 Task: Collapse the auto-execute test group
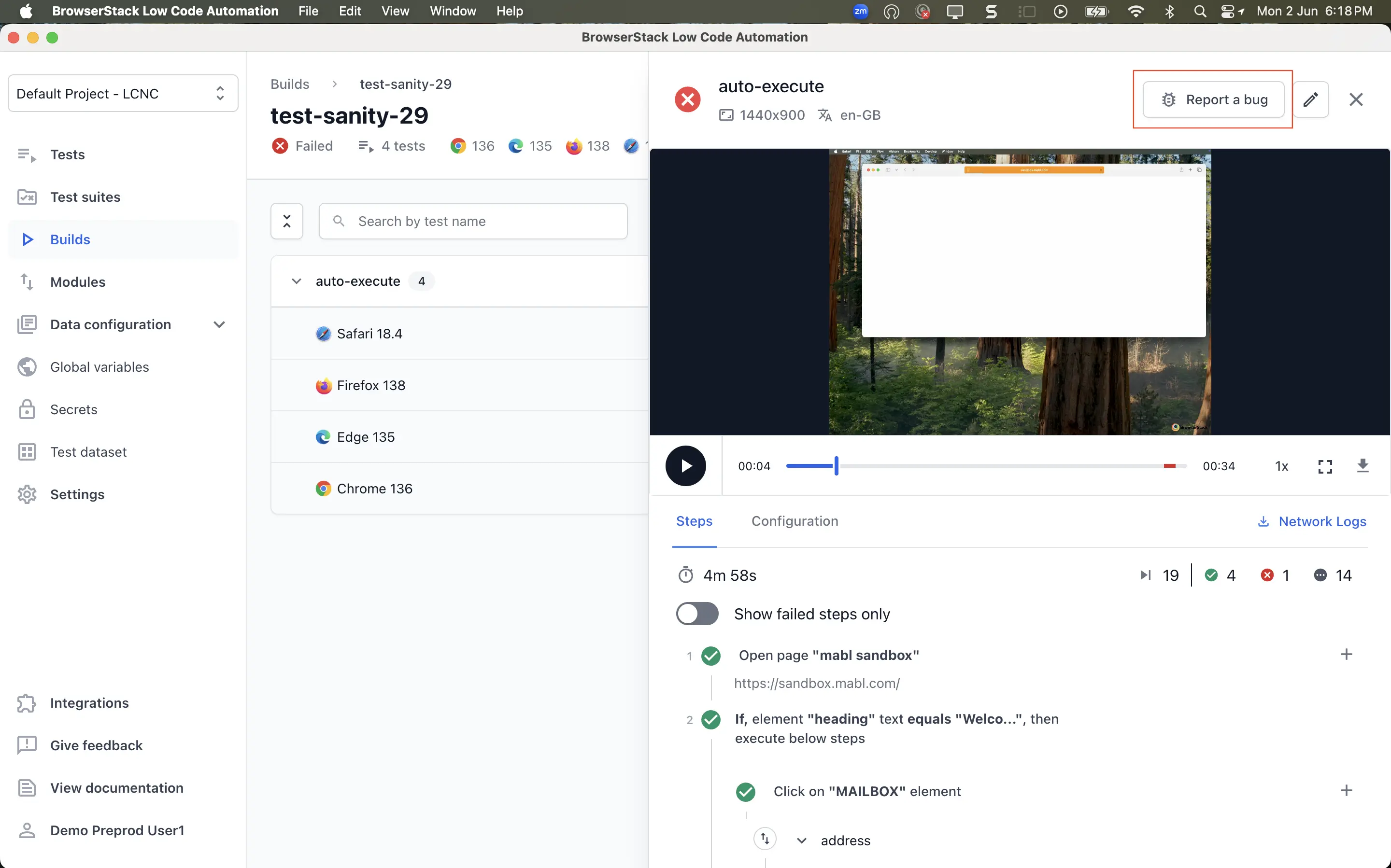pos(297,281)
